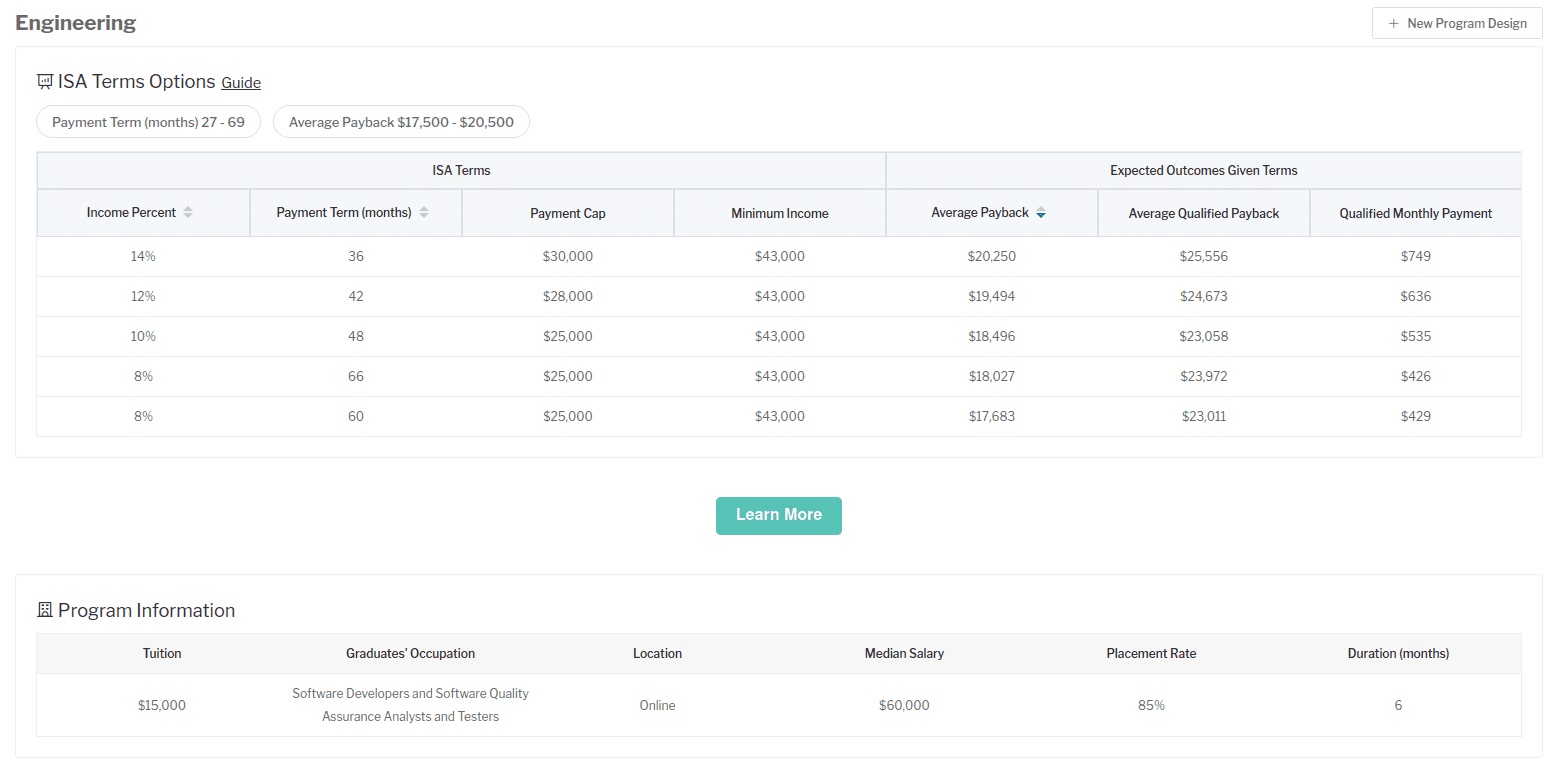
Task: Click the Engineering page heading
Action: pyautogui.click(x=76, y=23)
